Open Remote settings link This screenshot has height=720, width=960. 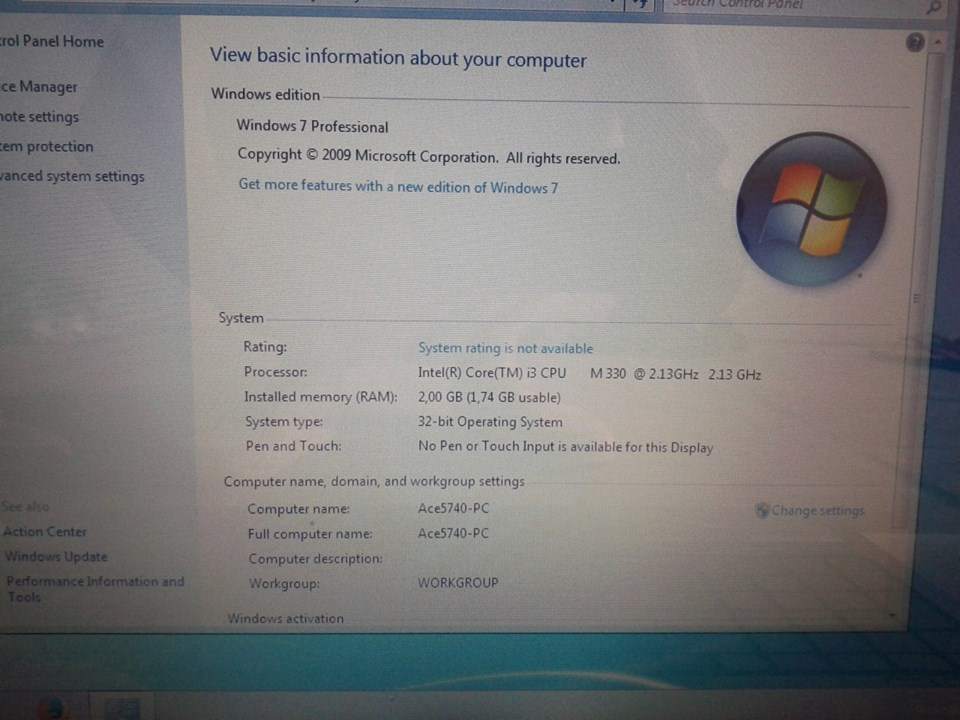39,117
